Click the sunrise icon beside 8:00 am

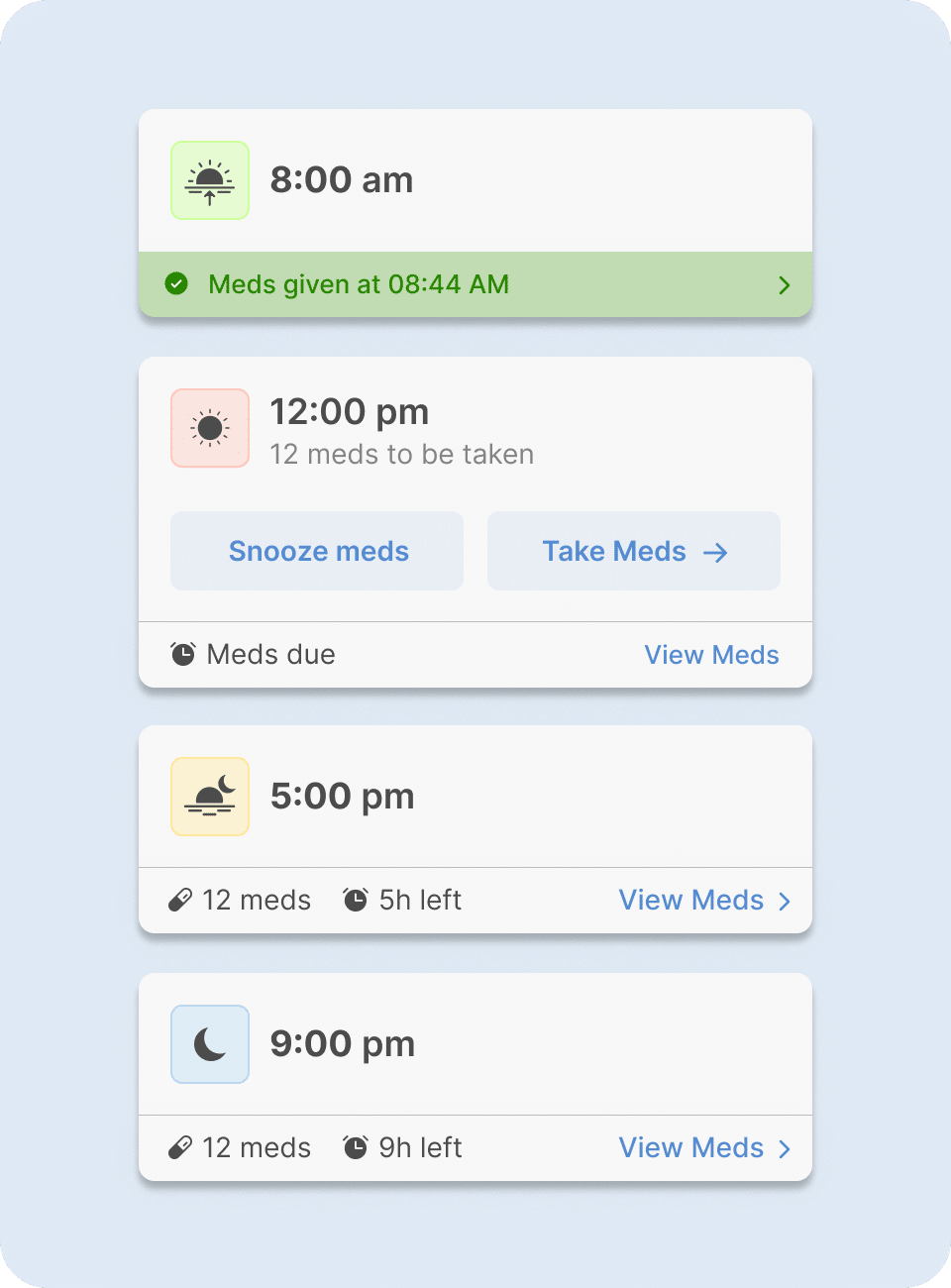[x=210, y=180]
